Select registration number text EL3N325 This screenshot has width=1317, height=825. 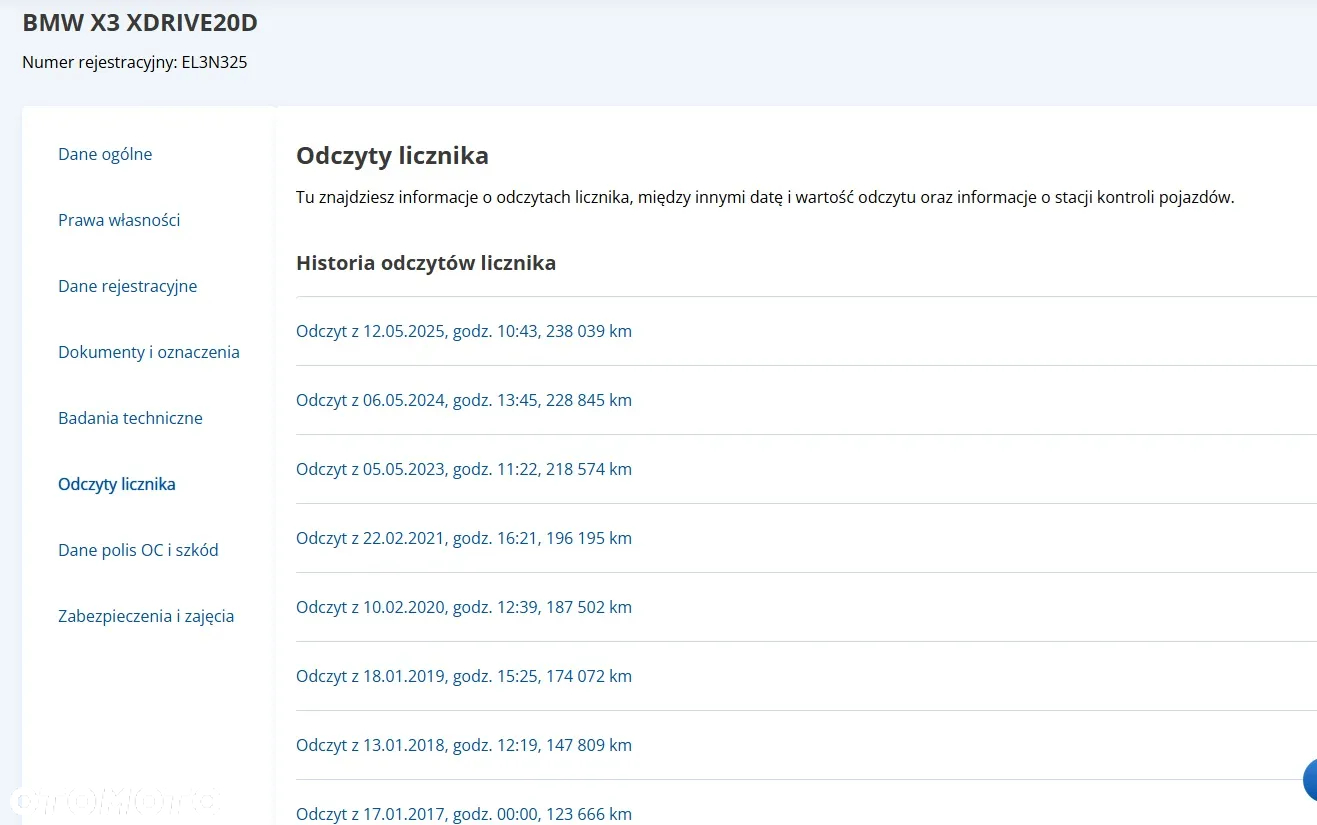(x=214, y=62)
